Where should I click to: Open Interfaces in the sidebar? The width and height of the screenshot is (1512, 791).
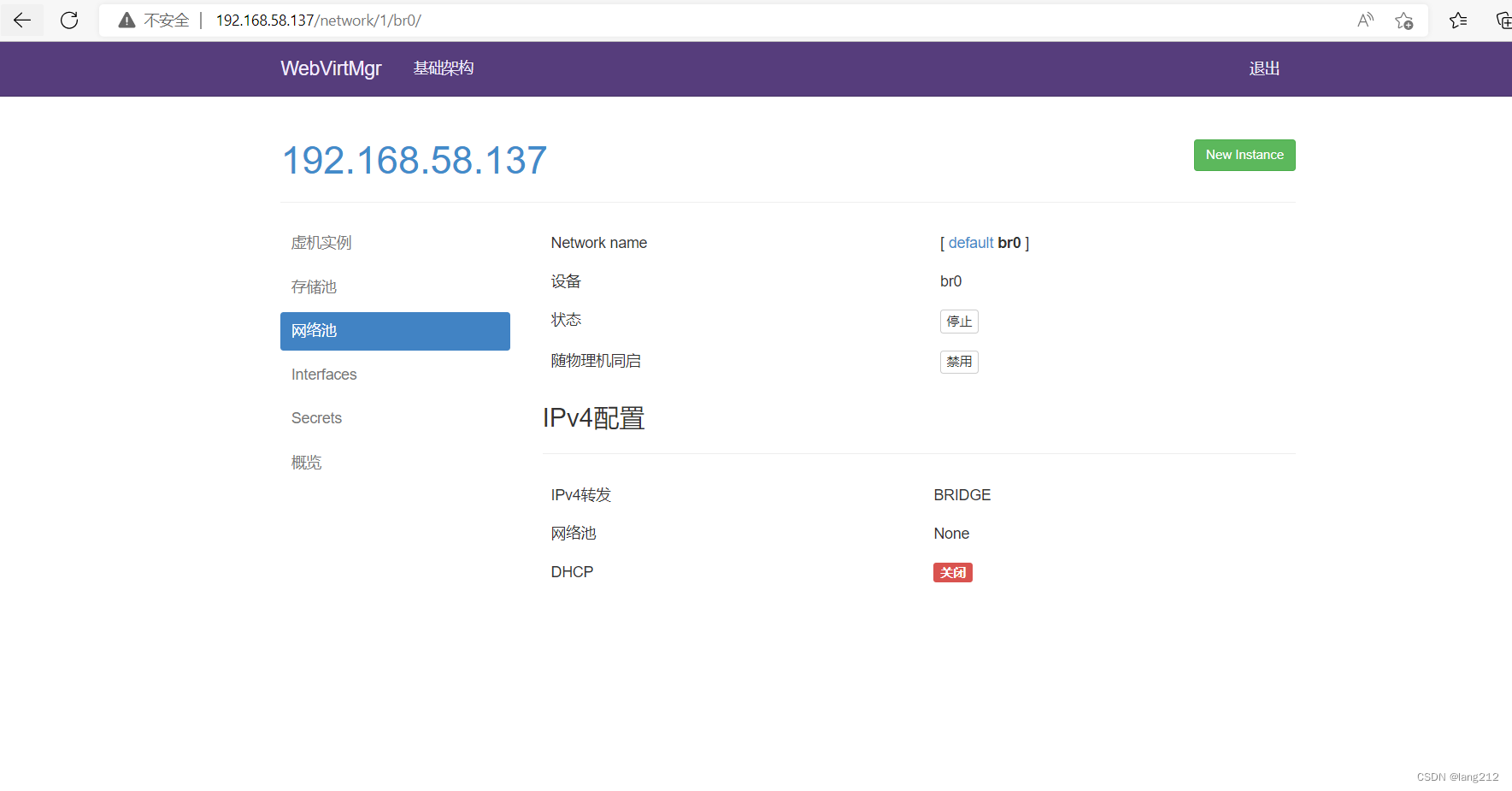pos(395,375)
